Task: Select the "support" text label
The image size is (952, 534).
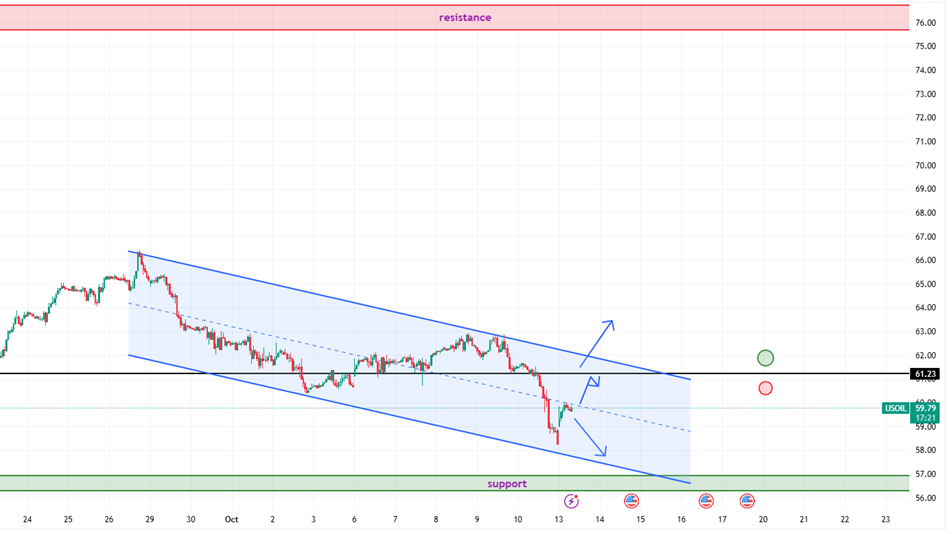Action: pyautogui.click(x=507, y=484)
